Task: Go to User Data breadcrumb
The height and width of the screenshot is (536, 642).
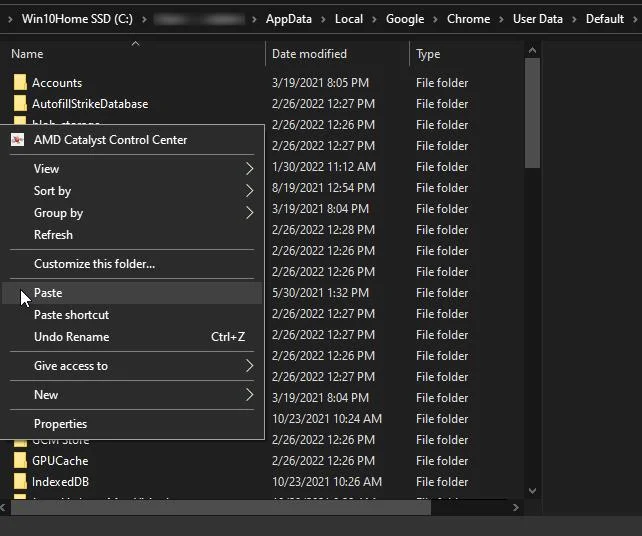Action: coord(538,19)
